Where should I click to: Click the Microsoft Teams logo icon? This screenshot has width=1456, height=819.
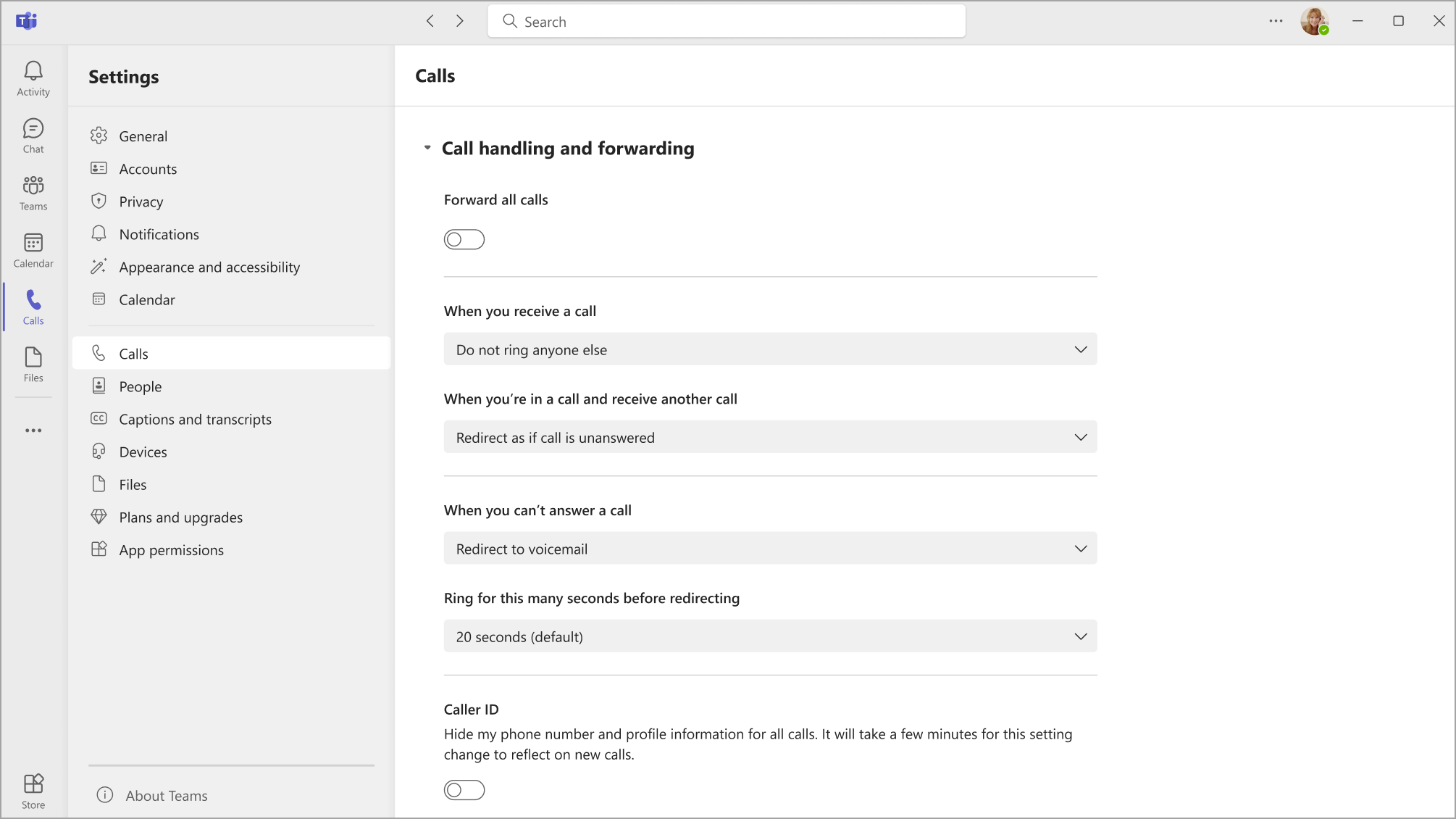pyautogui.click(x=26, y=21)
